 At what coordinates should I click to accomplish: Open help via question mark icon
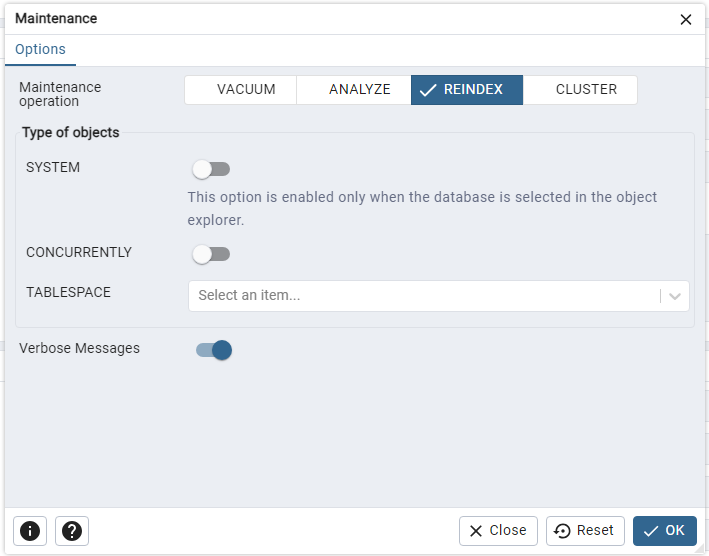pos(72,531)
